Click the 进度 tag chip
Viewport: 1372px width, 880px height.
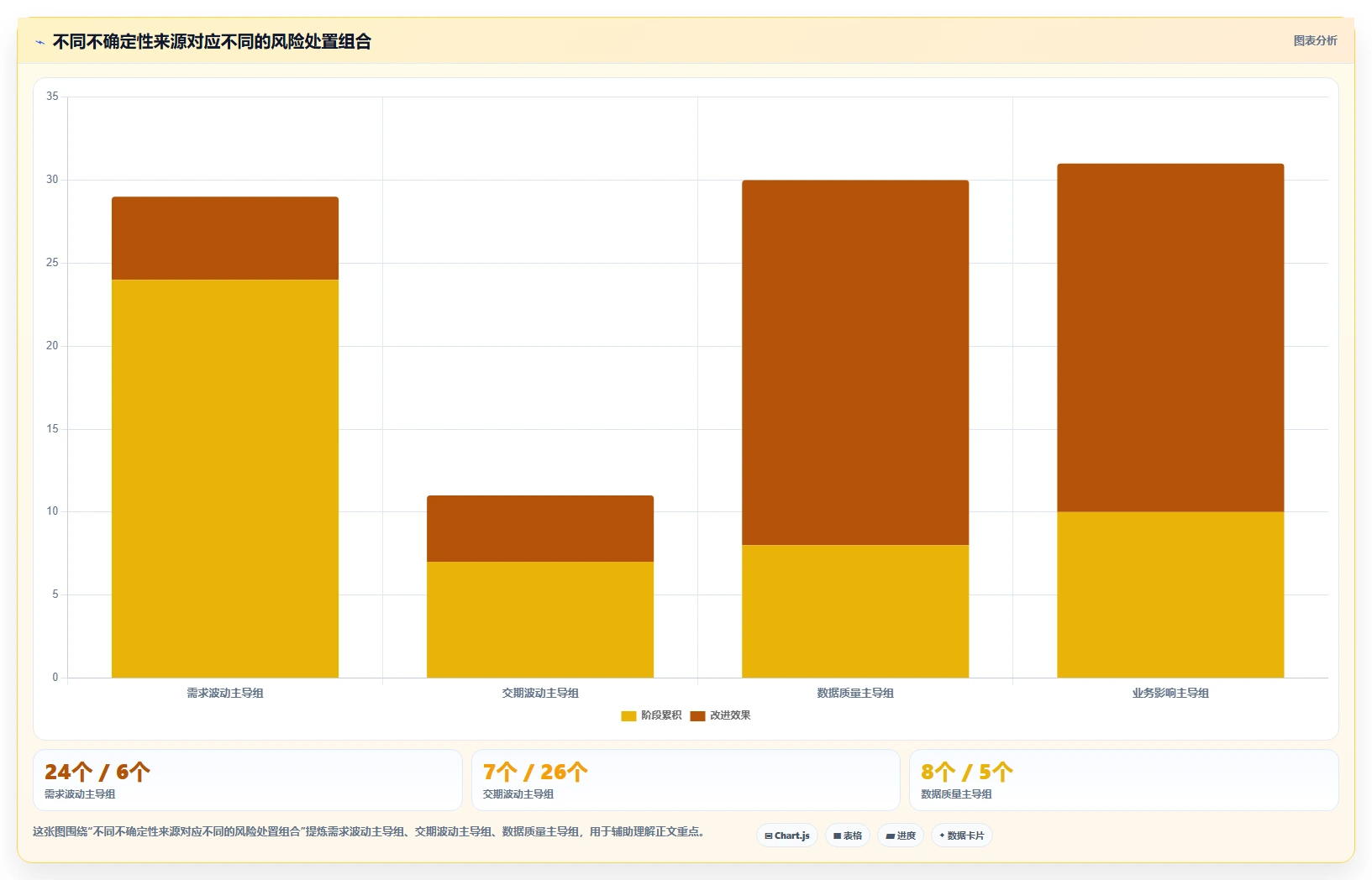(901, 835)
